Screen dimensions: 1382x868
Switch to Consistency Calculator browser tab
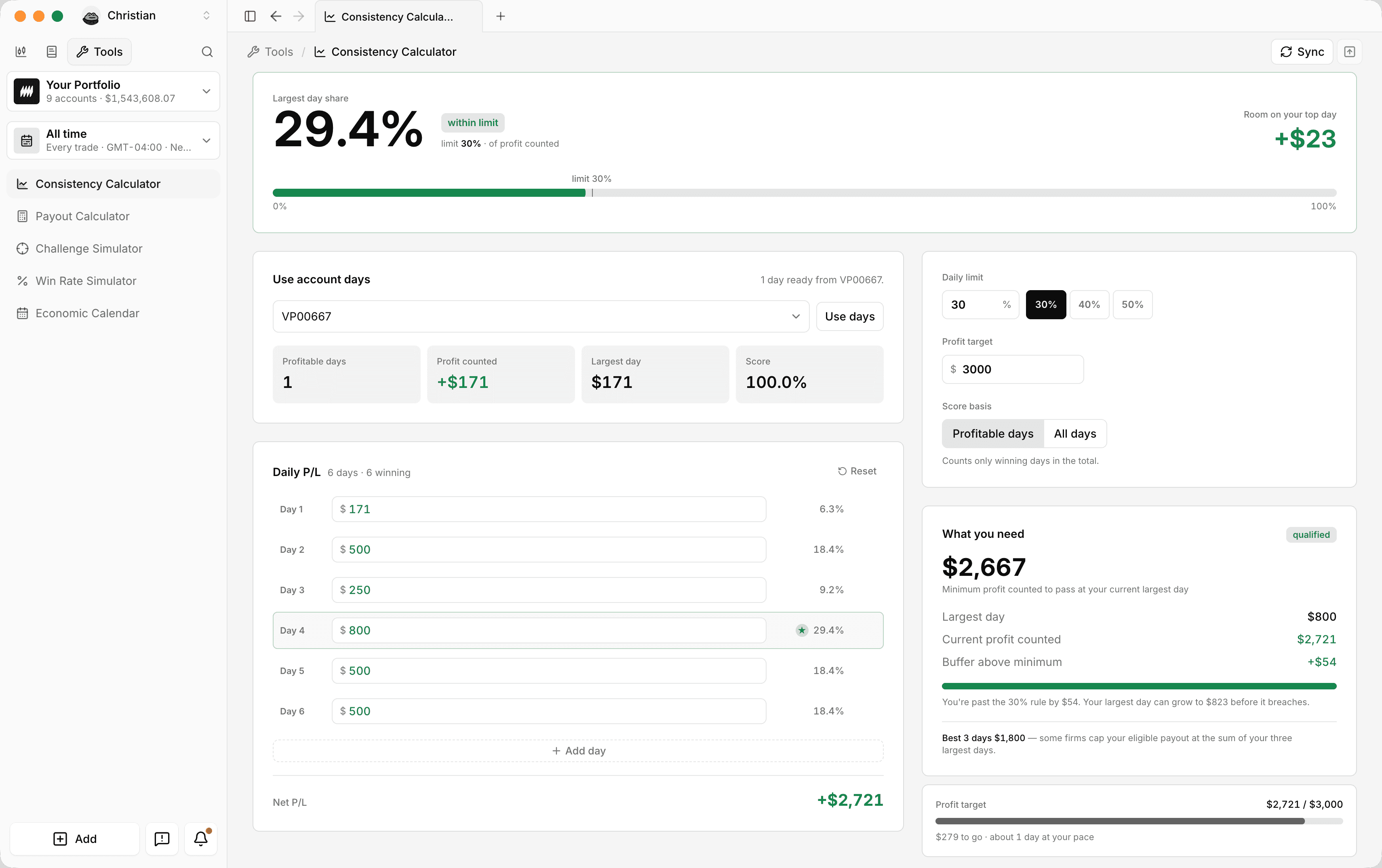click(x=398, y=17)
